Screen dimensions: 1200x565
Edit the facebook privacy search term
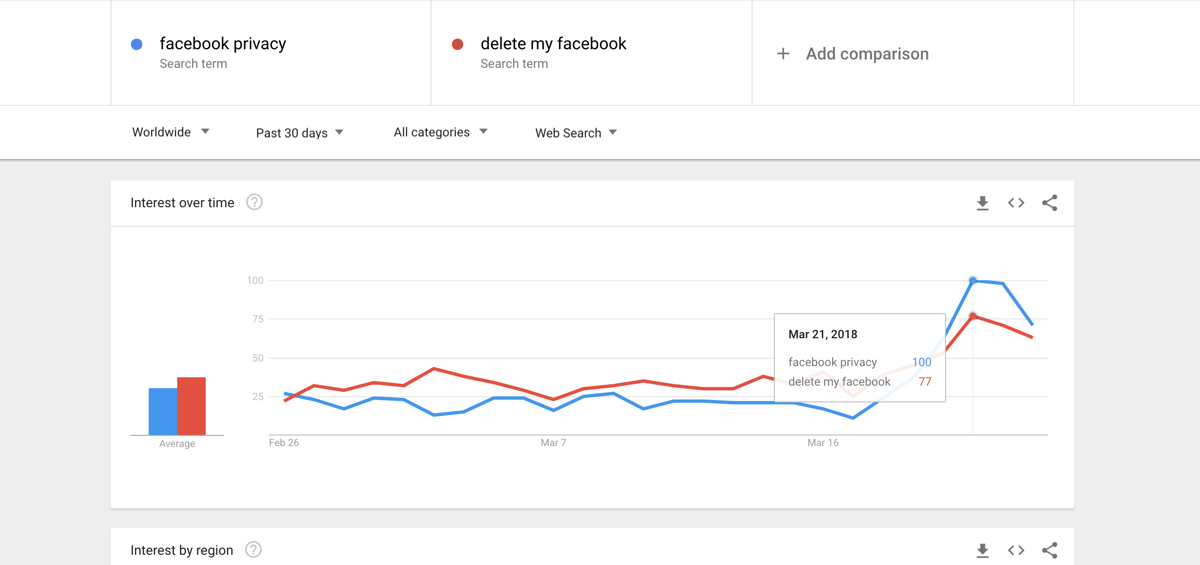[223, 44]
